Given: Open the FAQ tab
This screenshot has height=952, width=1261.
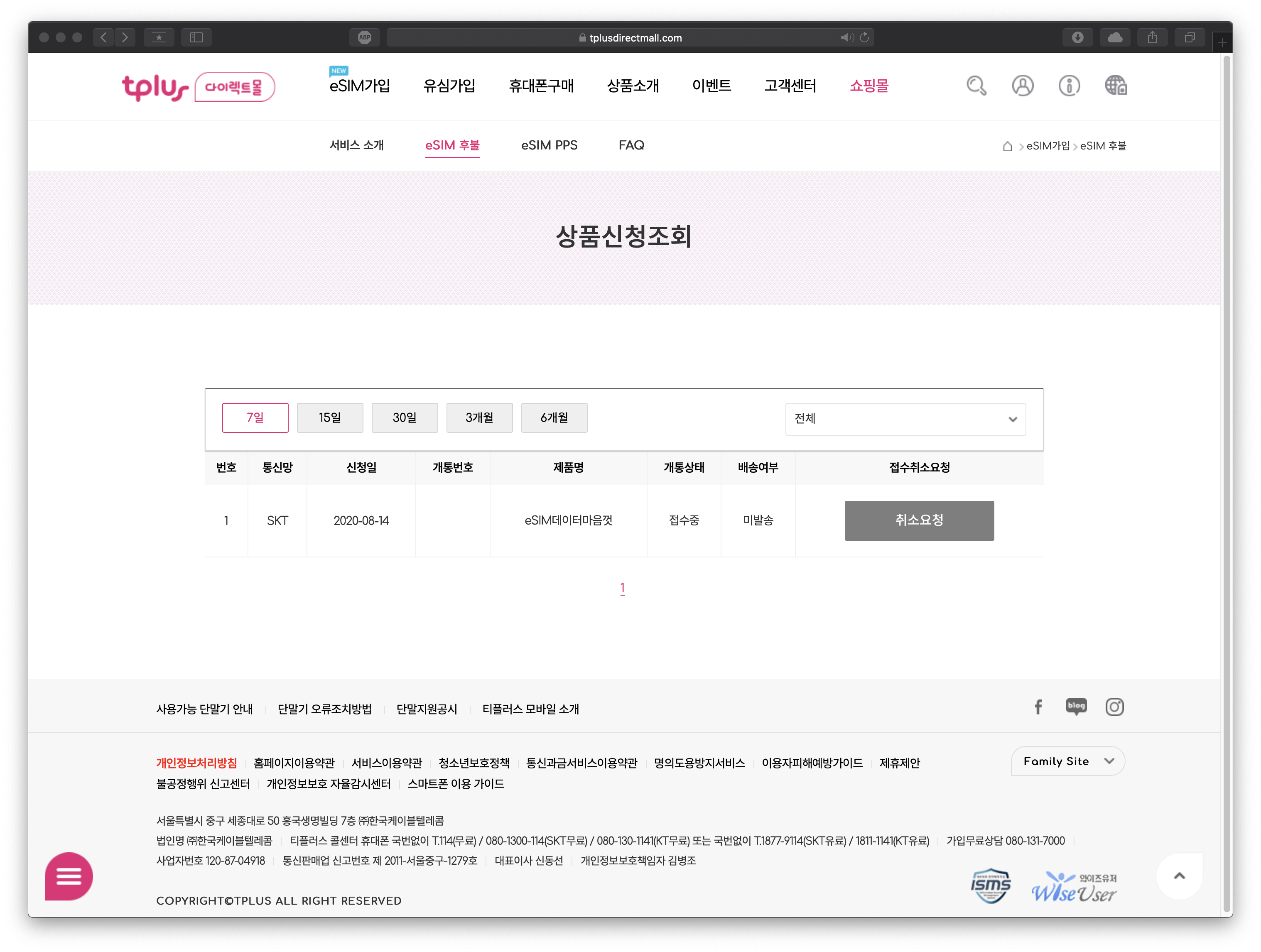Looking at the screenshot, I should 631,145.
